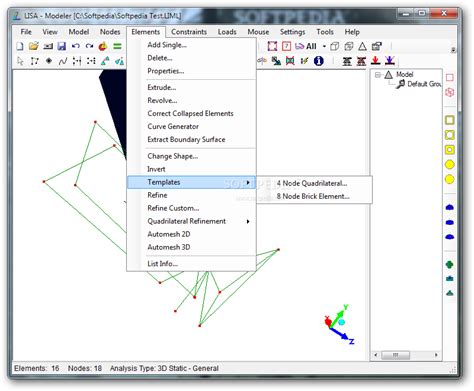This screenshot has width=474, height=391.
Task: Click the 'Analysis Type: 3D Static - General' status text
Action: coord(164,368)
